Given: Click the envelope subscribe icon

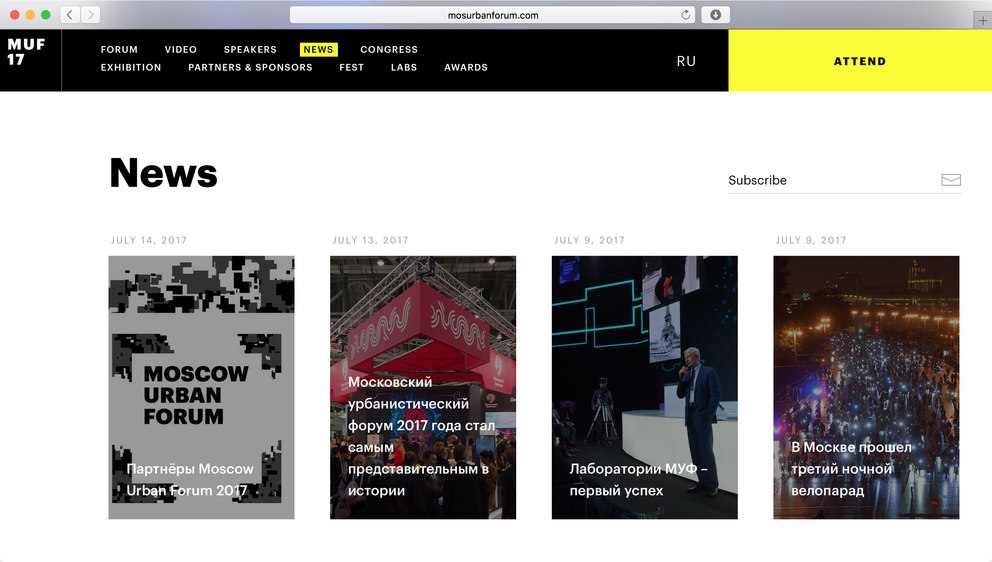Looking at the screenshot, I should pos(951,180).
